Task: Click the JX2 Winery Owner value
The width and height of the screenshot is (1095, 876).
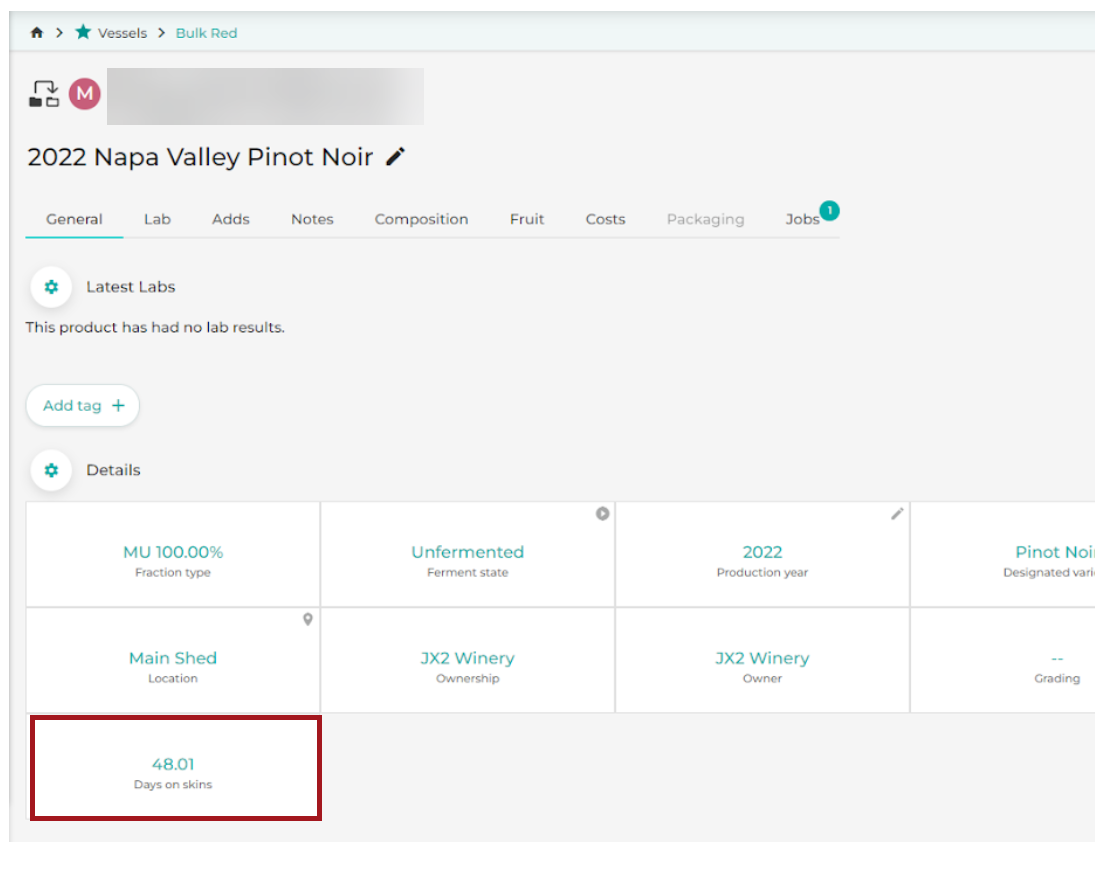Action: click(x=763, y=658)
